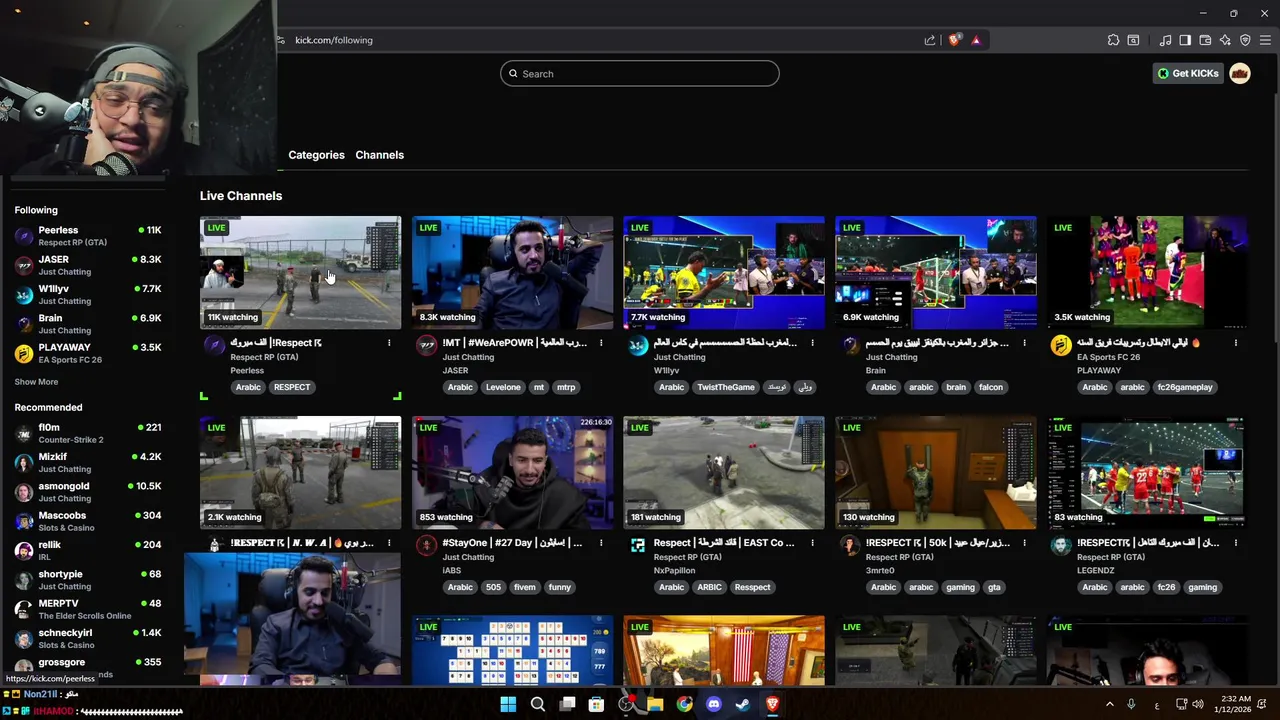Open rellik recommended channel

pos(88,550)
